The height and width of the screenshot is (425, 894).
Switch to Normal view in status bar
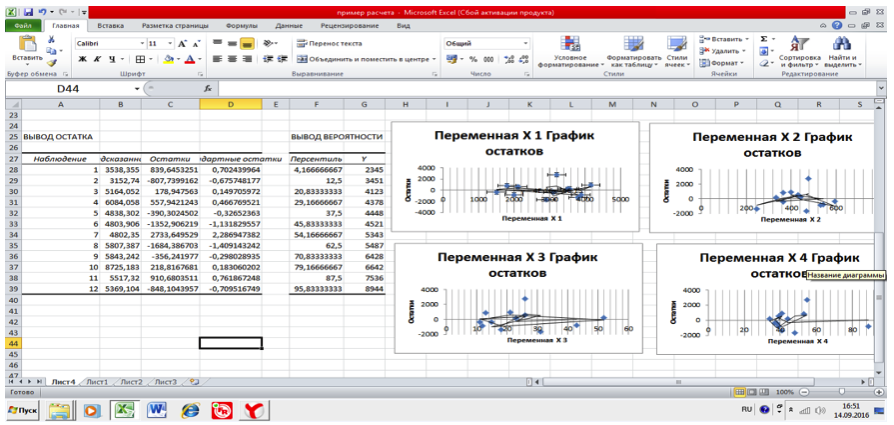[739, 392]
